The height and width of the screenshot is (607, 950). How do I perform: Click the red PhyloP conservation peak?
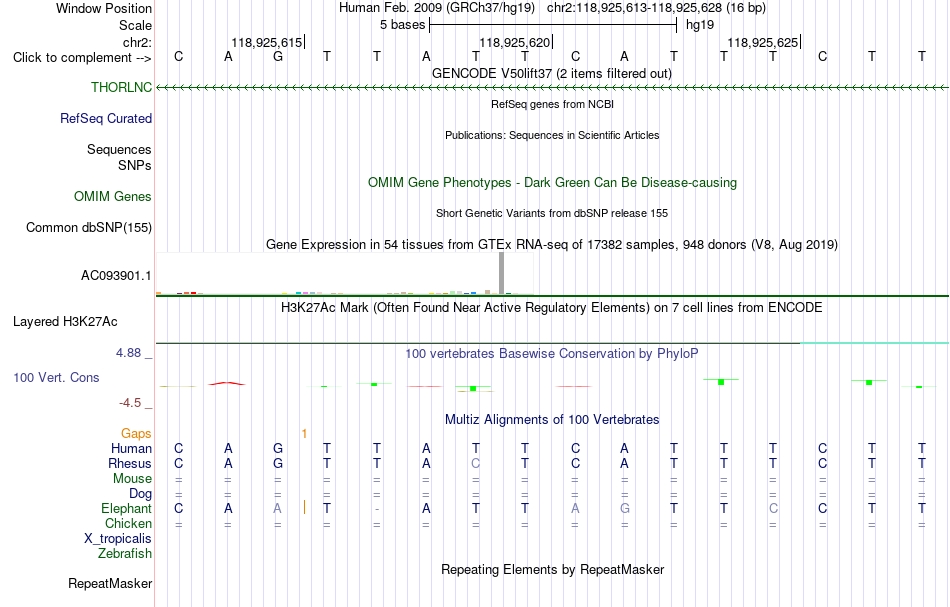click(227, 383)
